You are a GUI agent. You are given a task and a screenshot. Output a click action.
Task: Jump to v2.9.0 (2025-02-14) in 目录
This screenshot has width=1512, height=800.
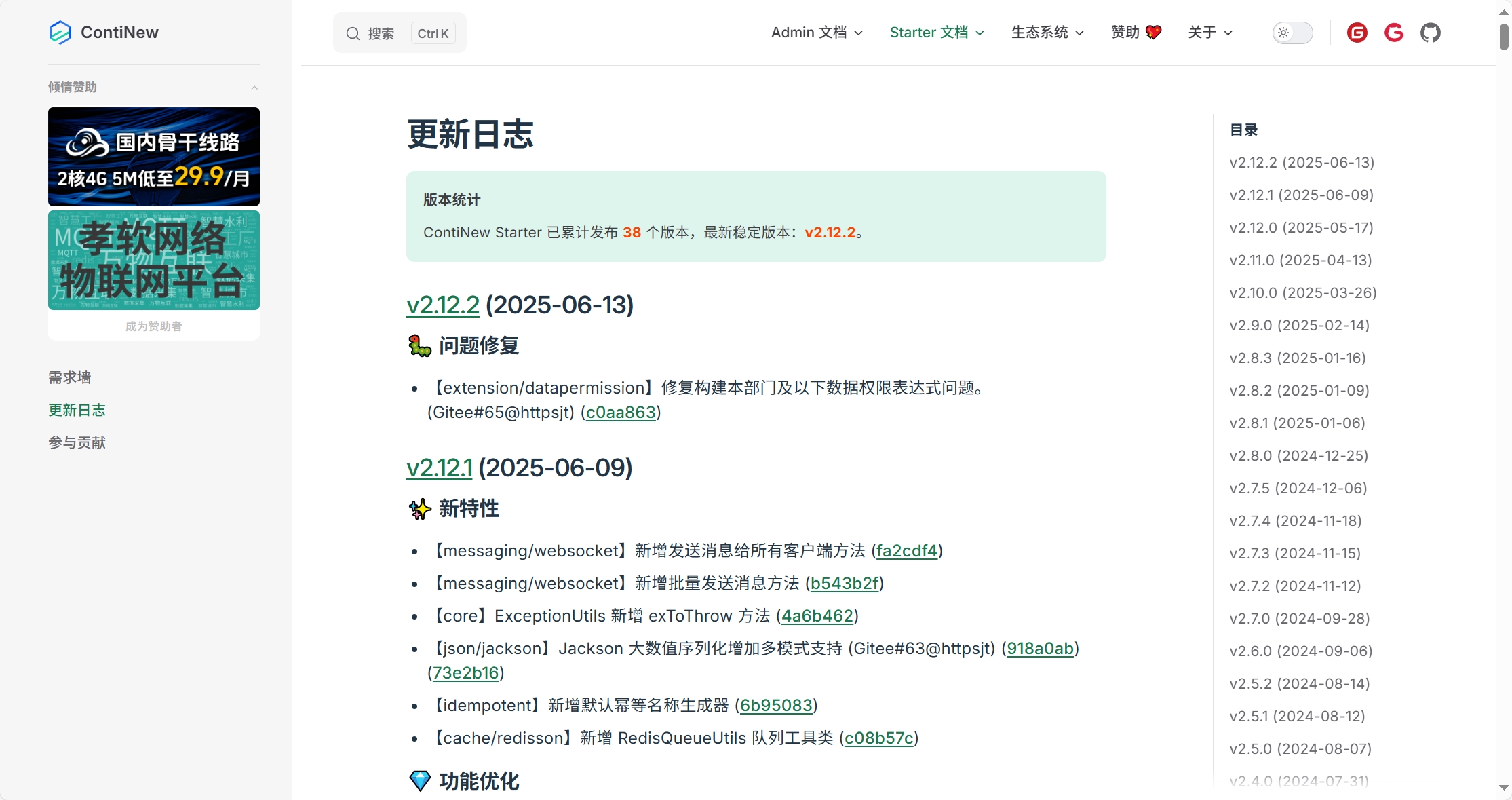coord(1299,326)
